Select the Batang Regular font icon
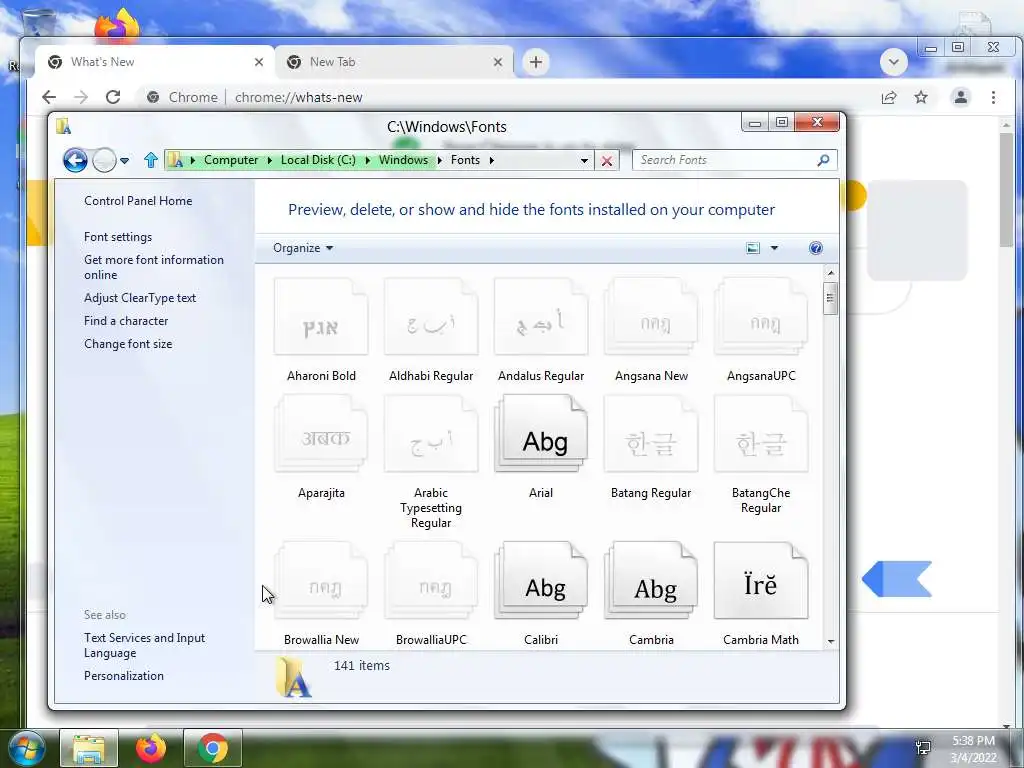Viewport: 1024px width, 768px height. click(x=651, y=434)
